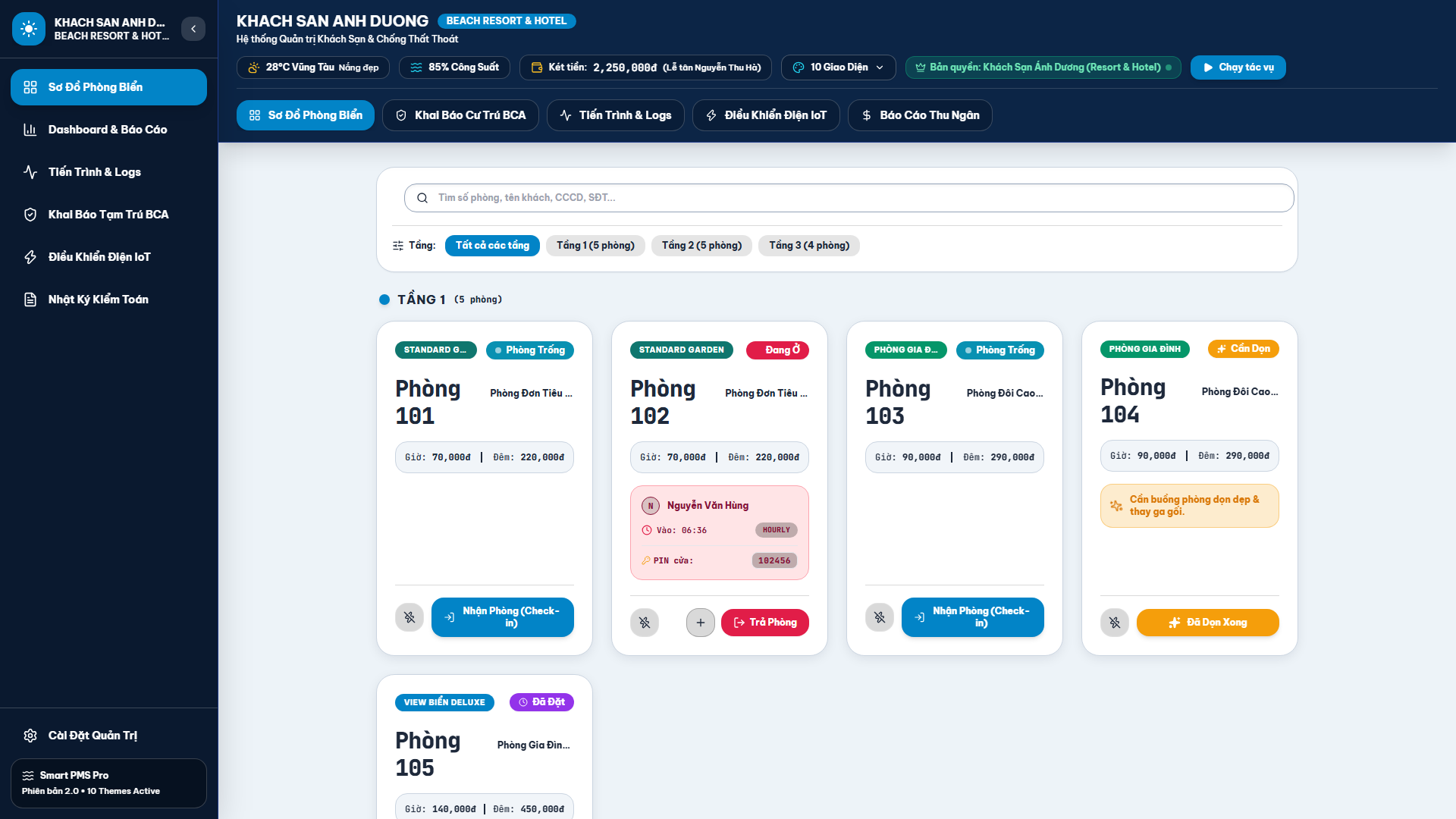Click the room search input field
The width and height of the screenshot is (1456, 819).
(x=849, y=198)
